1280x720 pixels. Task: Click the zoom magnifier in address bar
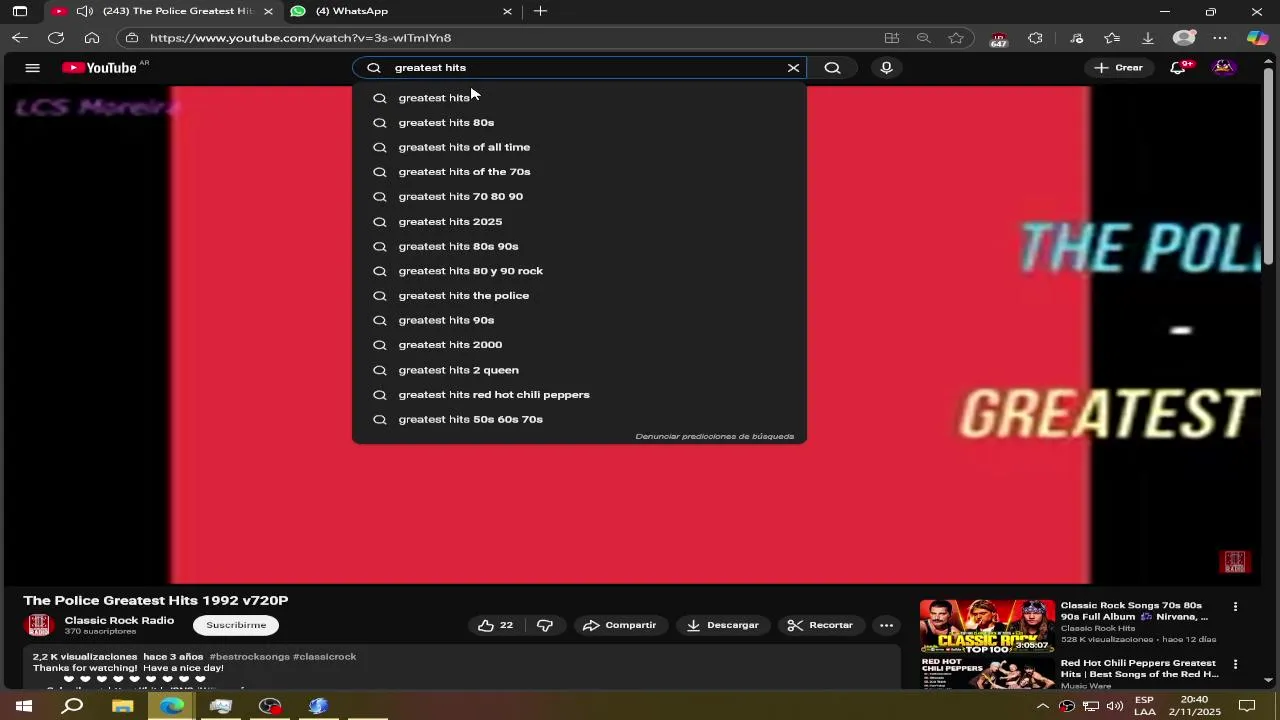pyautogui.click(x=924, y=38)
